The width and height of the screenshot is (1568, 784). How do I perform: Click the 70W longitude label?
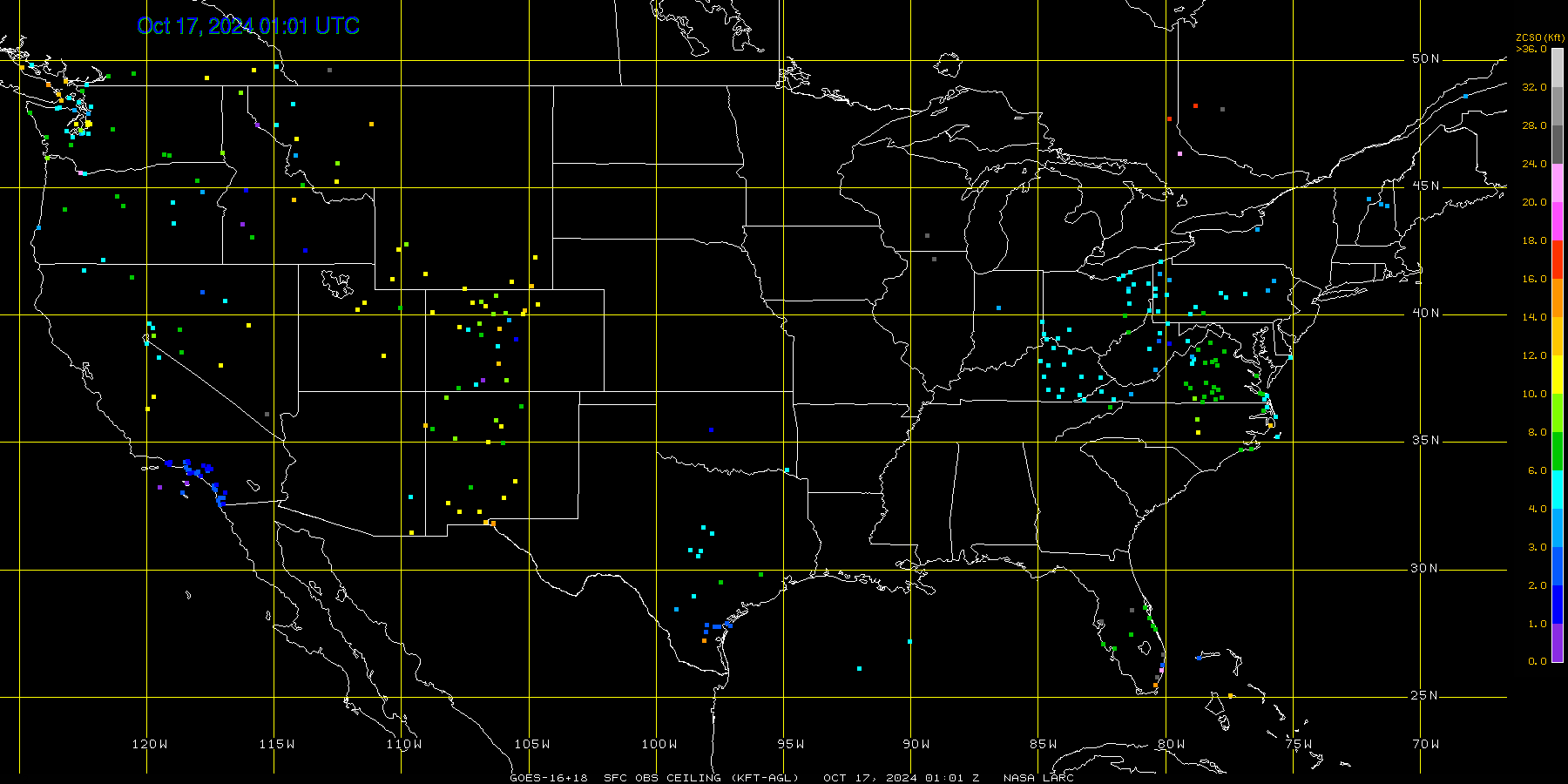[x=1426, y=744]
